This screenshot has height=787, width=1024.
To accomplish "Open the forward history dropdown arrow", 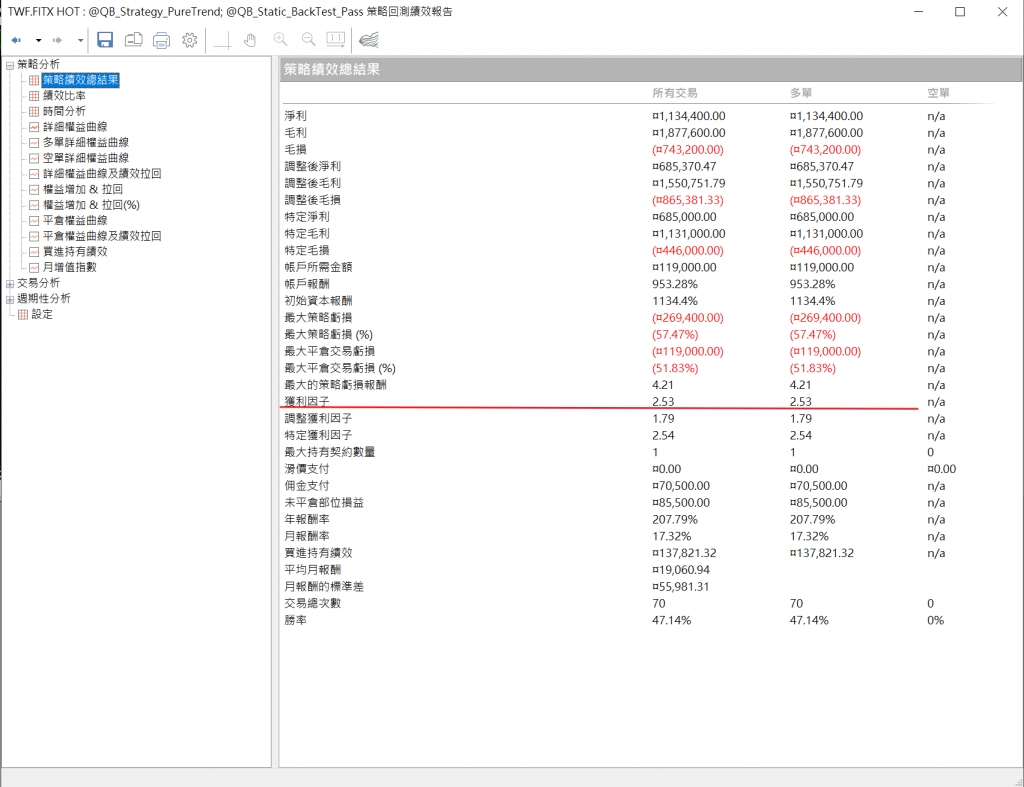I will coord(80,40).
